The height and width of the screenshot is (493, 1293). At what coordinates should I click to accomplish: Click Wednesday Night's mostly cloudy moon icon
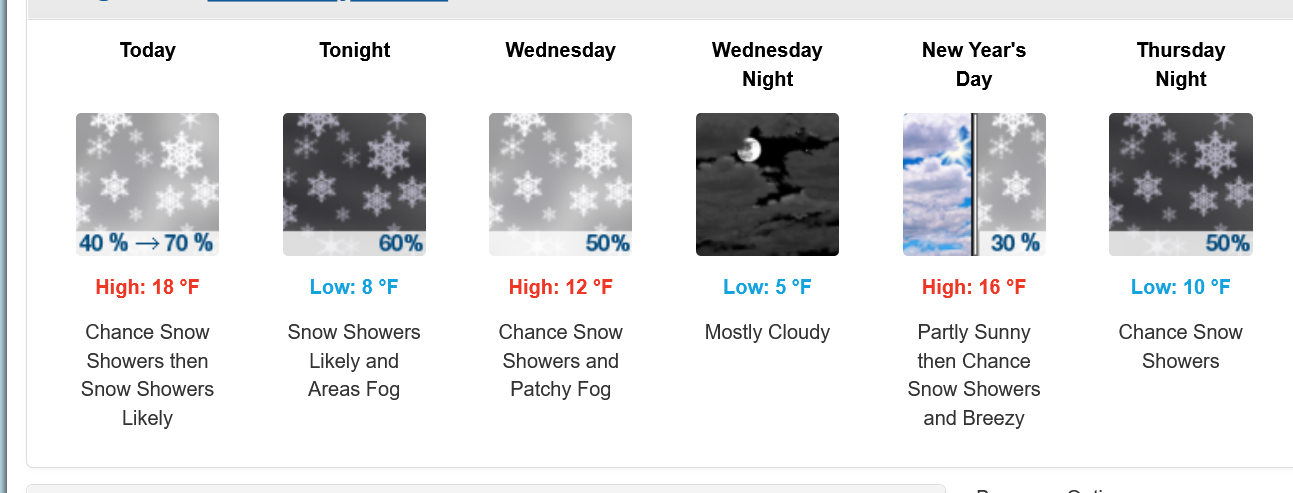[x=767, y=184]
